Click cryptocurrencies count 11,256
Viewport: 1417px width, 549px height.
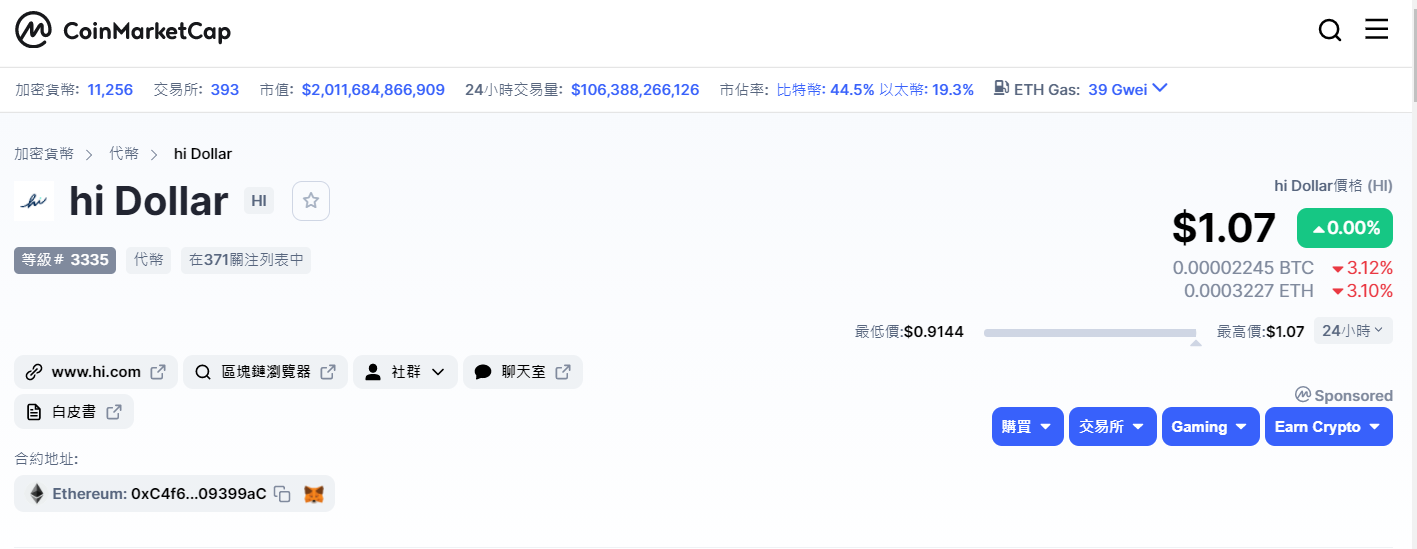[110, 89]
